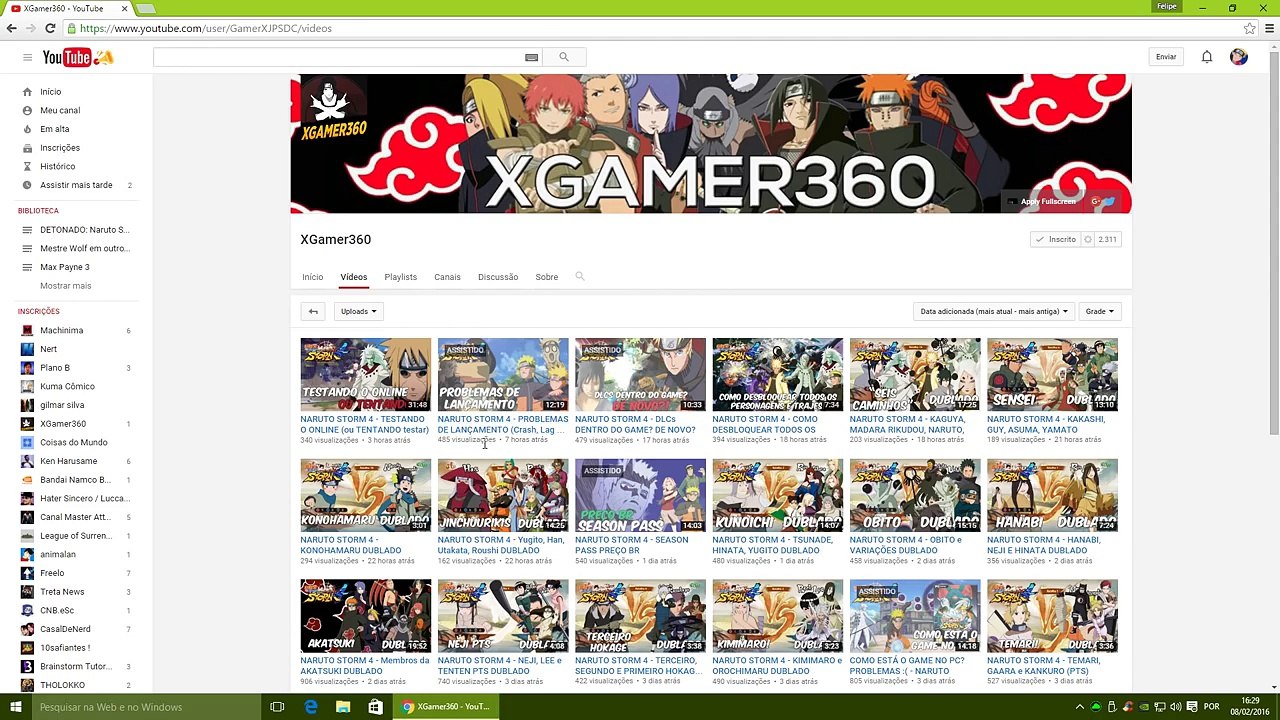Click the Plano B channel icon
The width and height of the screenshot is (1280, 720).
pyautogui.click(x=28, y=368)
